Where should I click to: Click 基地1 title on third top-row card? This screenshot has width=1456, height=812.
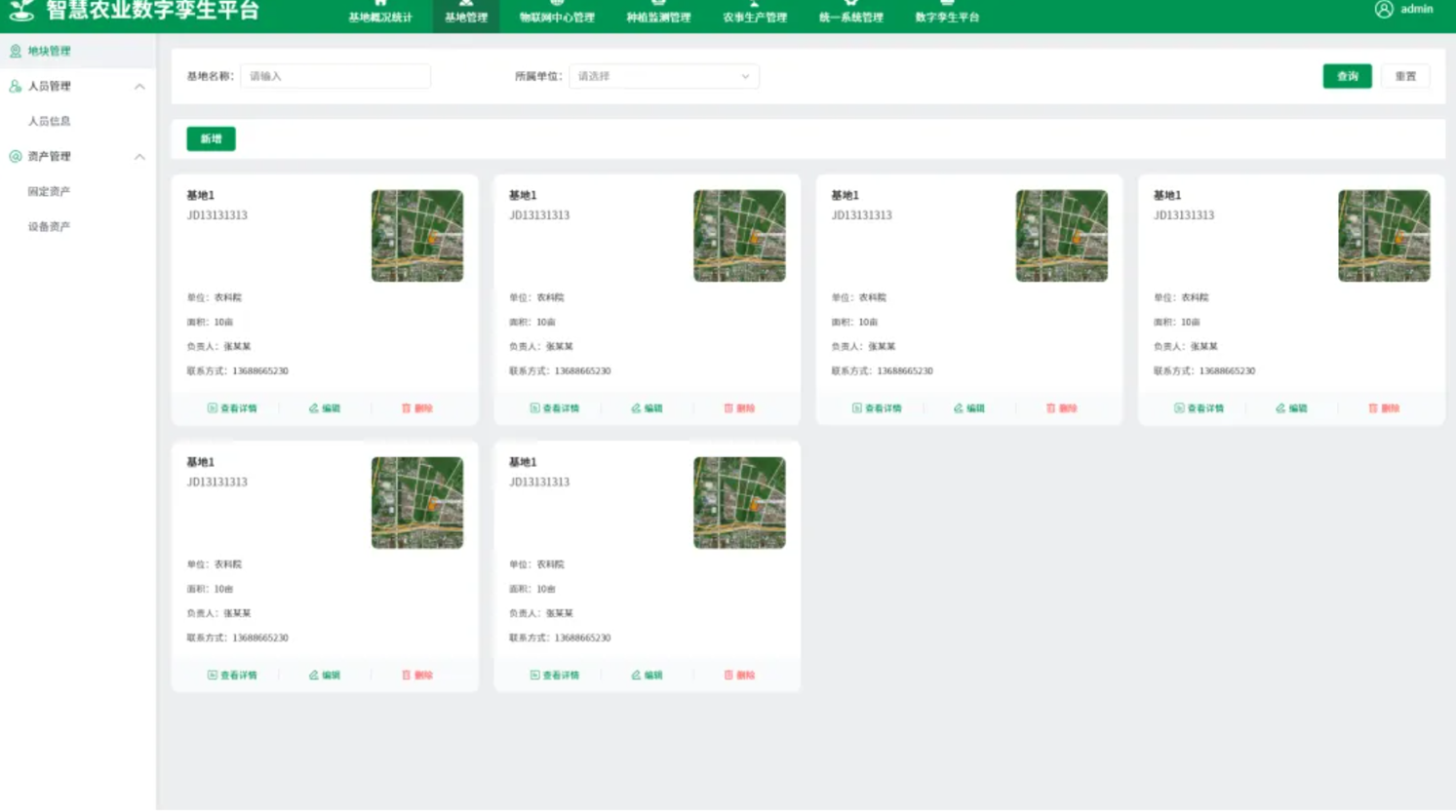click(x=845, y=195)
